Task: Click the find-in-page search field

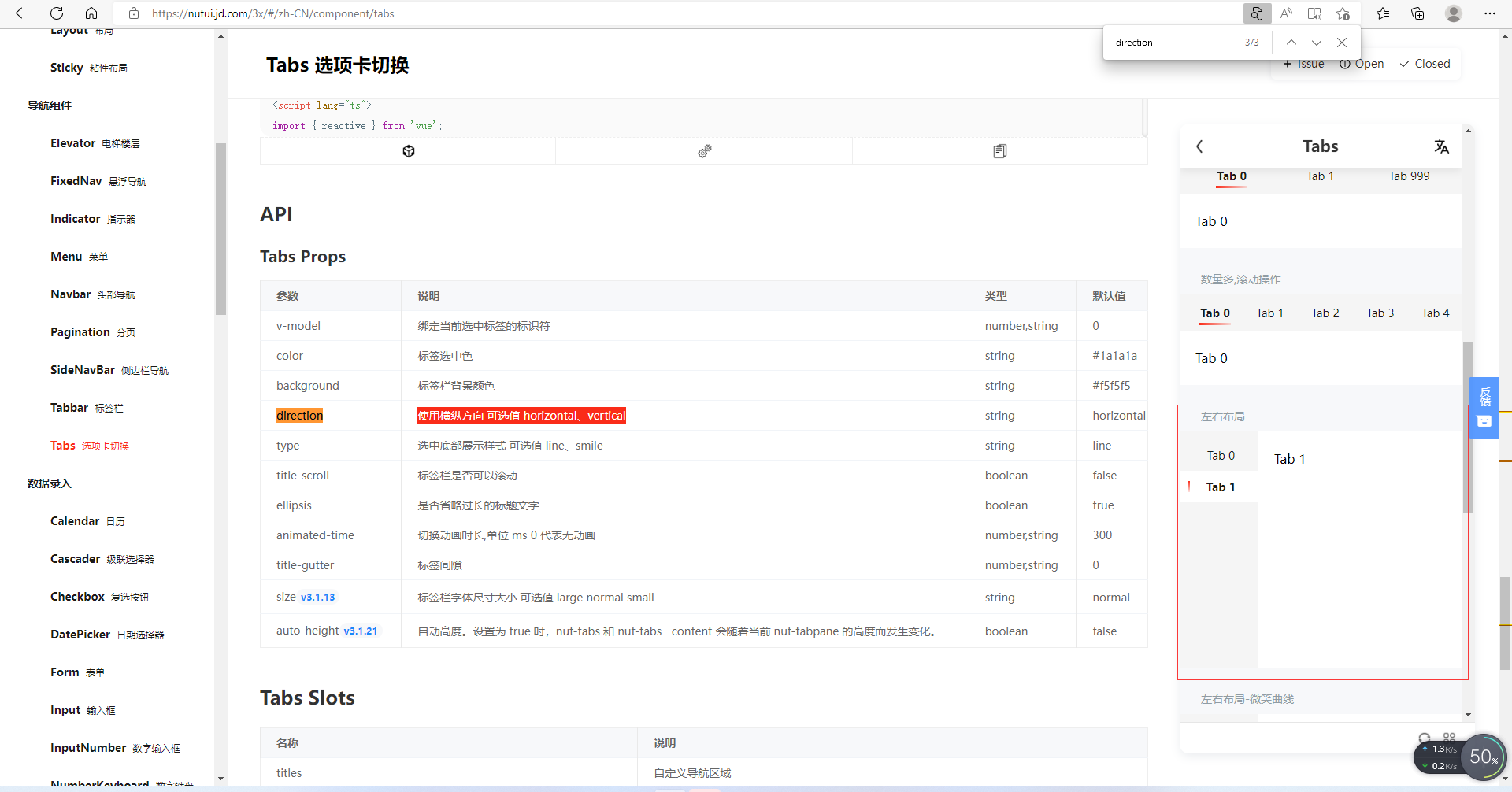Action: click(1173, 42)
